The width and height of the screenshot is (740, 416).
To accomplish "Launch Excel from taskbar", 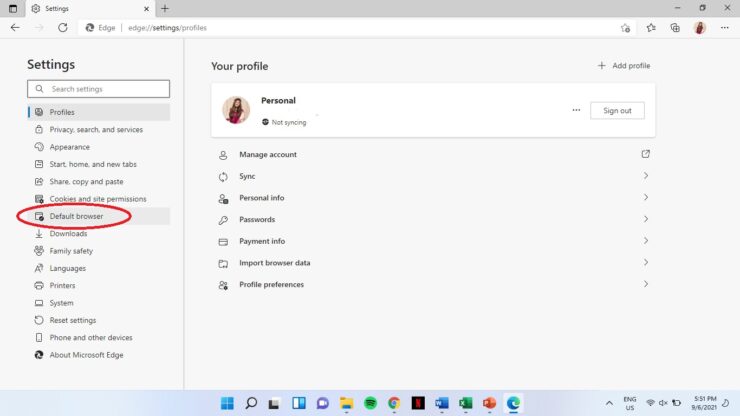I will pos(465,403).
